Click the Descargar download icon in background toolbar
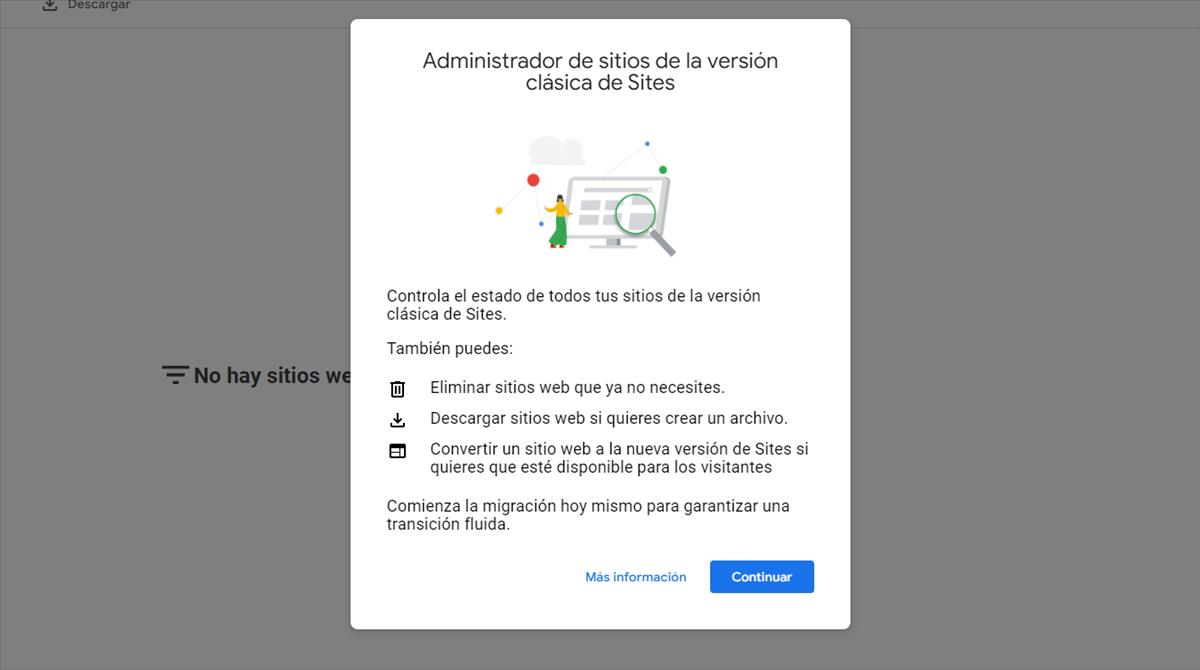 49,5
